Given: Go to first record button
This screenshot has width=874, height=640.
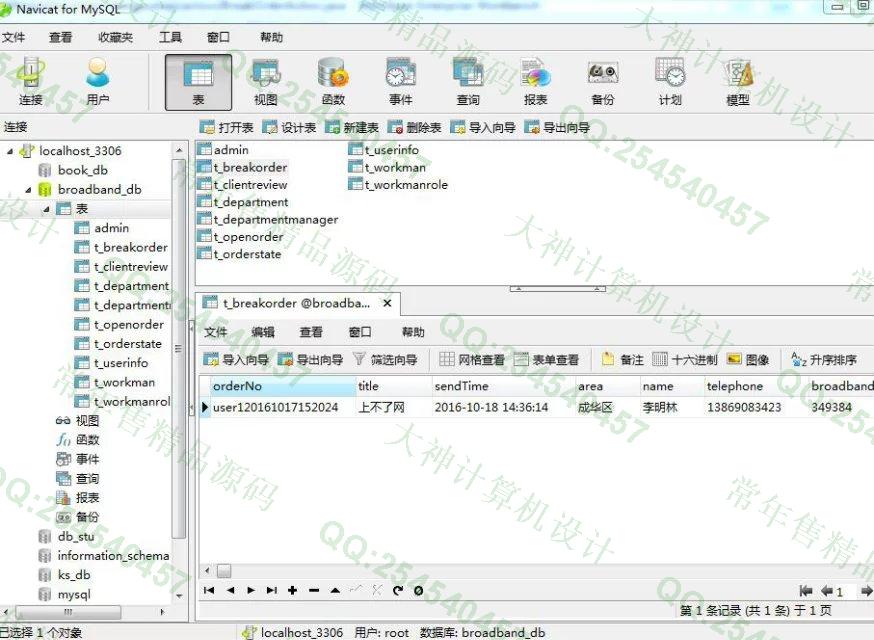Looking at the screenshot, I should tap(210, 590).
